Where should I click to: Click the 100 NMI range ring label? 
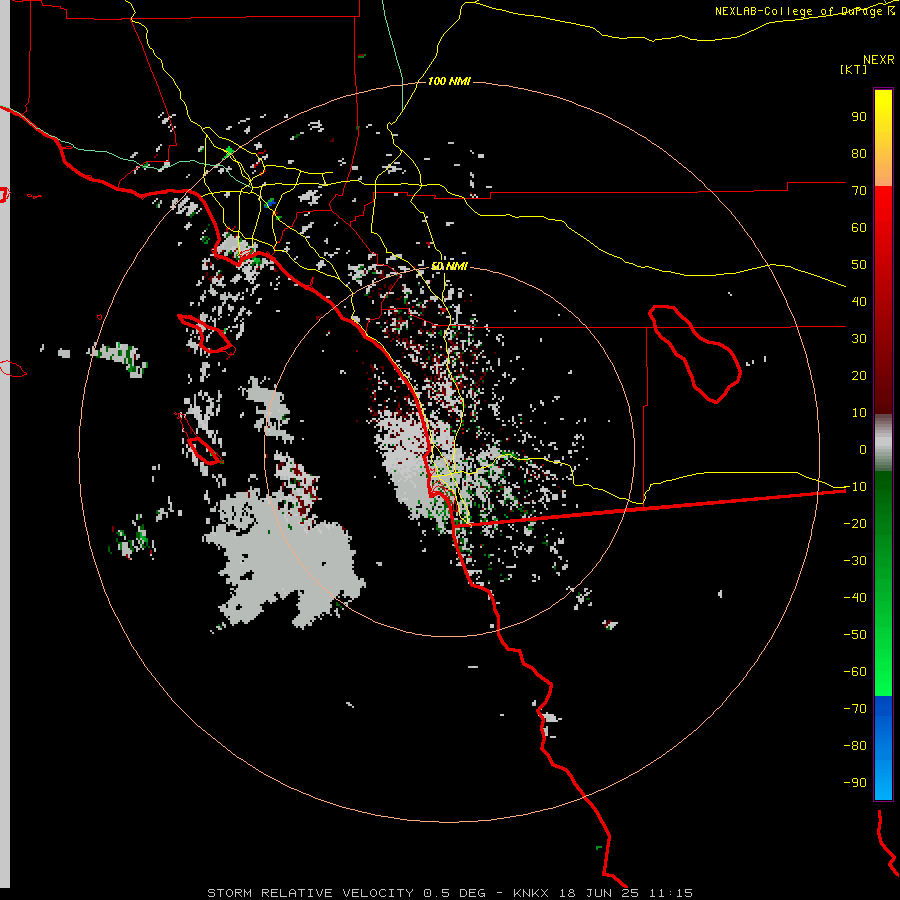449,81
